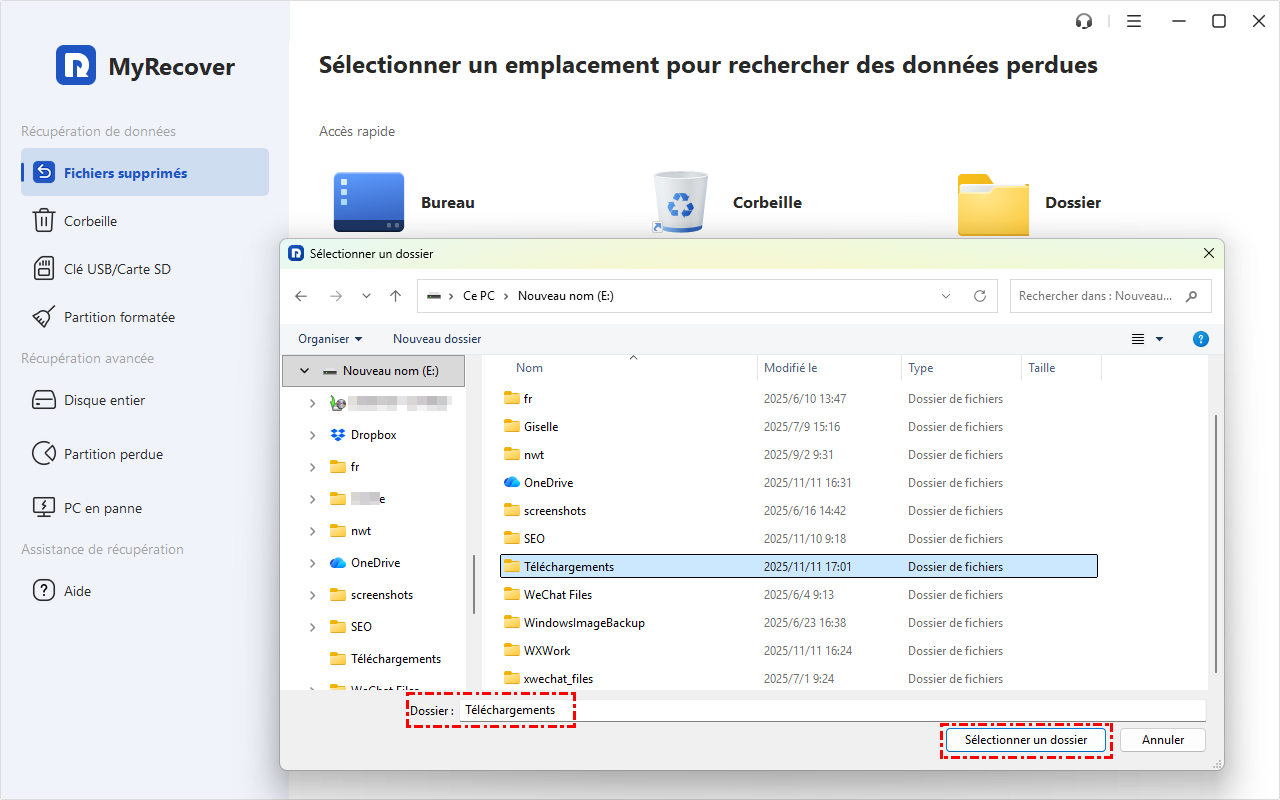
Task: Go up one folder level arrow
Action: (396, 296)
